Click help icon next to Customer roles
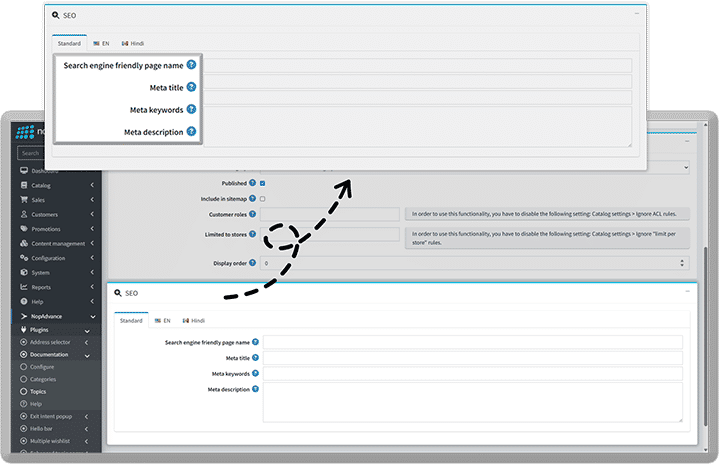The image size is (720, 464). click(x=253, y=214)
